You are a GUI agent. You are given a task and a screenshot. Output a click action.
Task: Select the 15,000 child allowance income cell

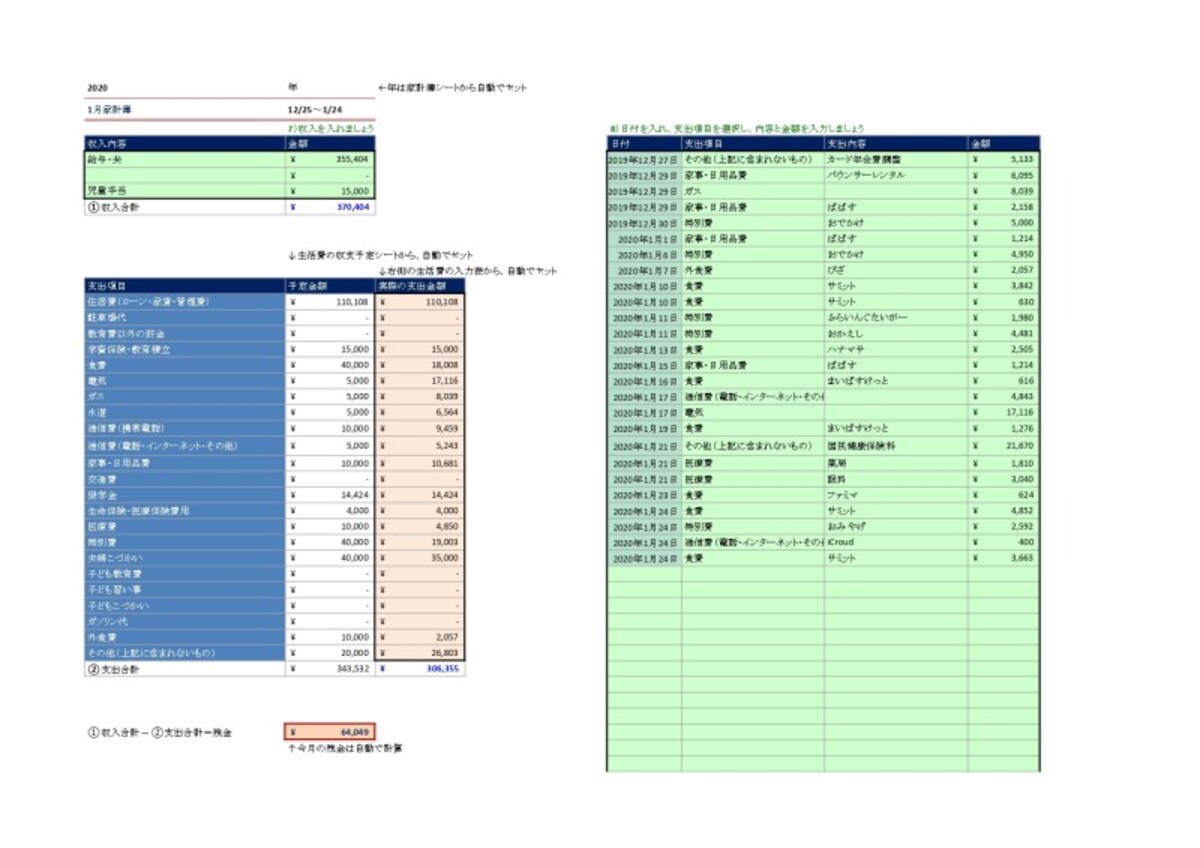[x=328, y=191]
